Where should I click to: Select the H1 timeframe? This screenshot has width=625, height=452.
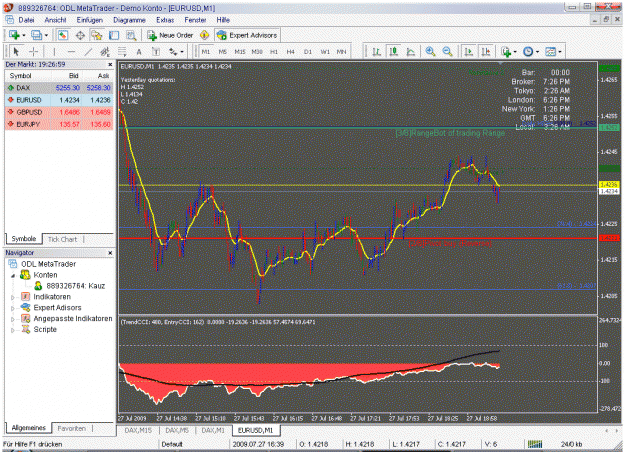(x=274, y=51)
